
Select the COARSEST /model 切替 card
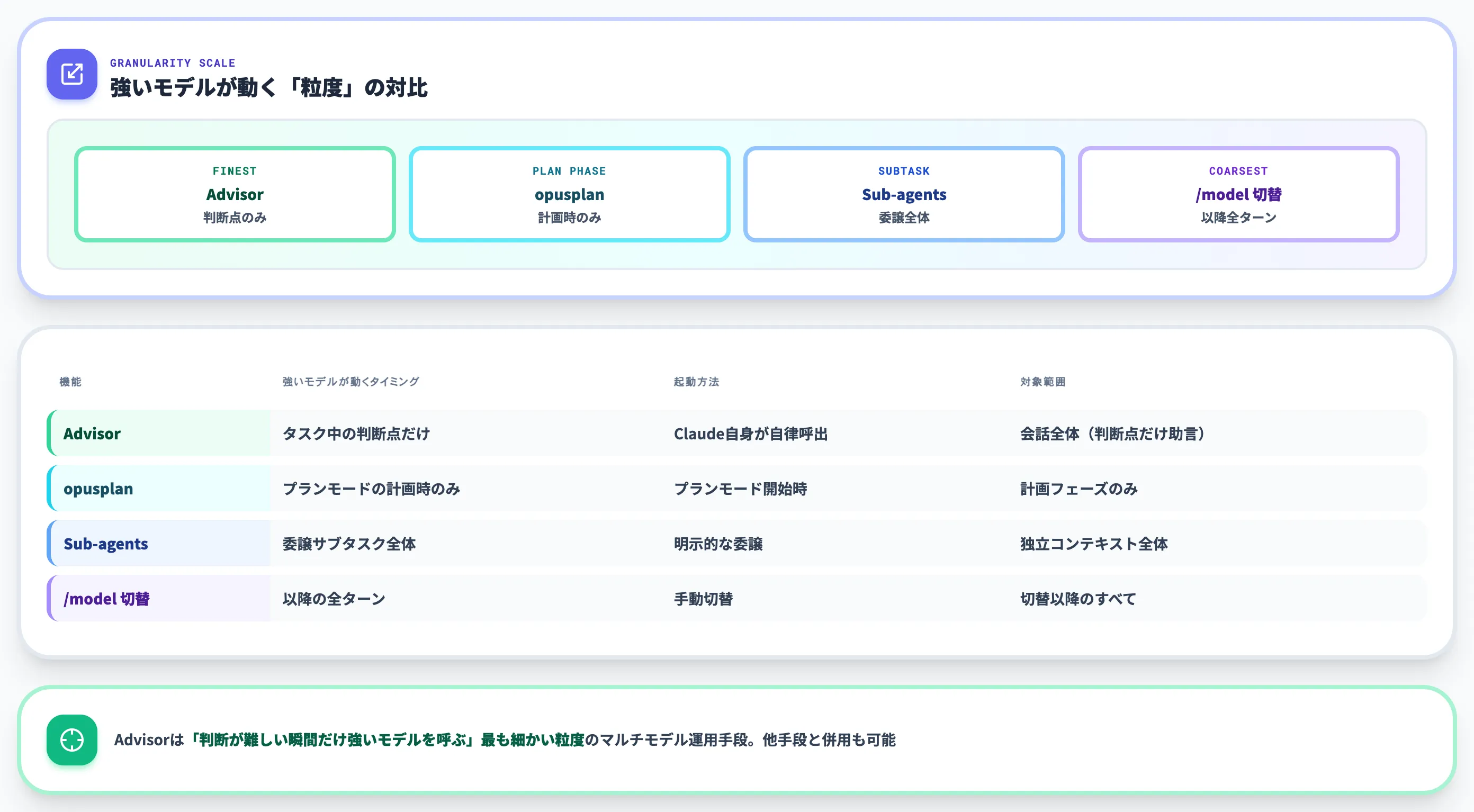(1239, 194)
